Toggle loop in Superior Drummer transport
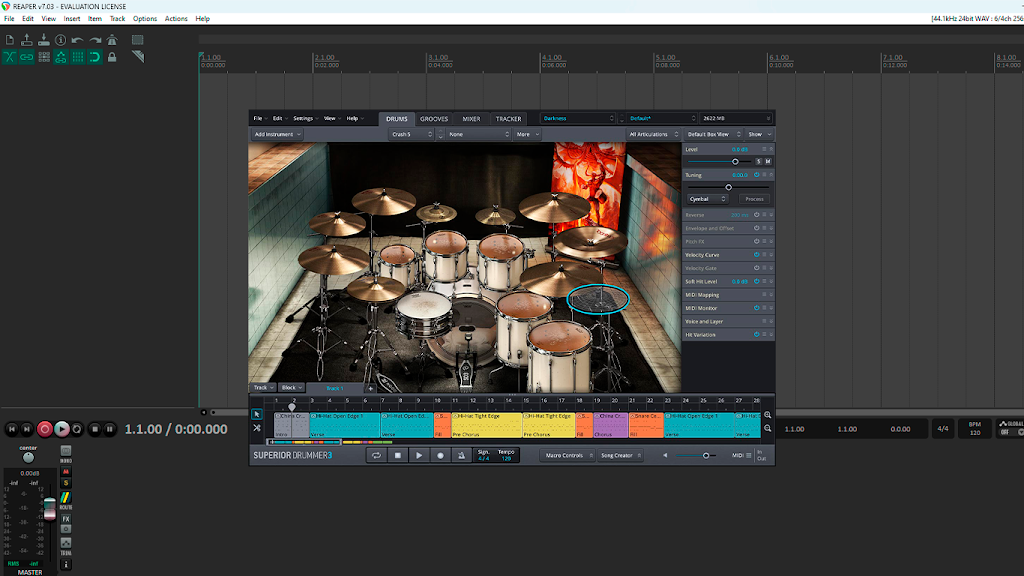Screen dimensions: 1024x576 [x=376, y=456]
